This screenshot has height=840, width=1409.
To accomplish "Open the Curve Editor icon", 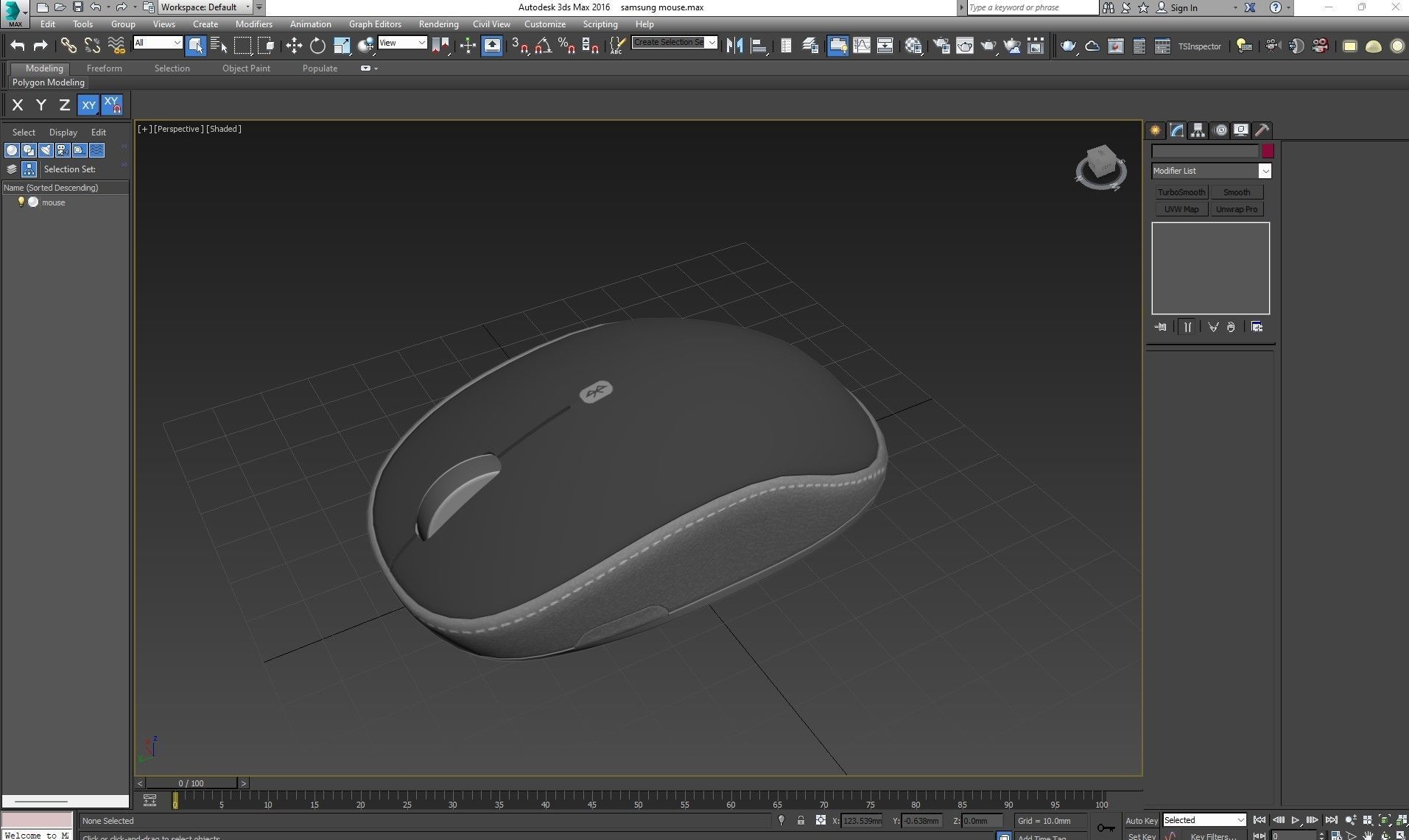I will point(861,46).
